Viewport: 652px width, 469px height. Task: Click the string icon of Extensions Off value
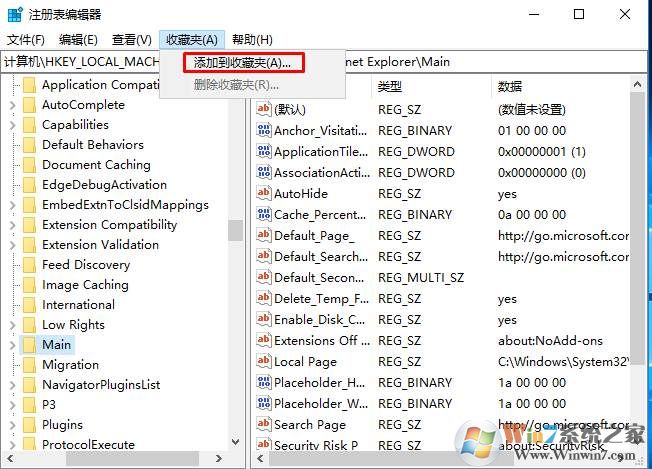pos(264,340)
